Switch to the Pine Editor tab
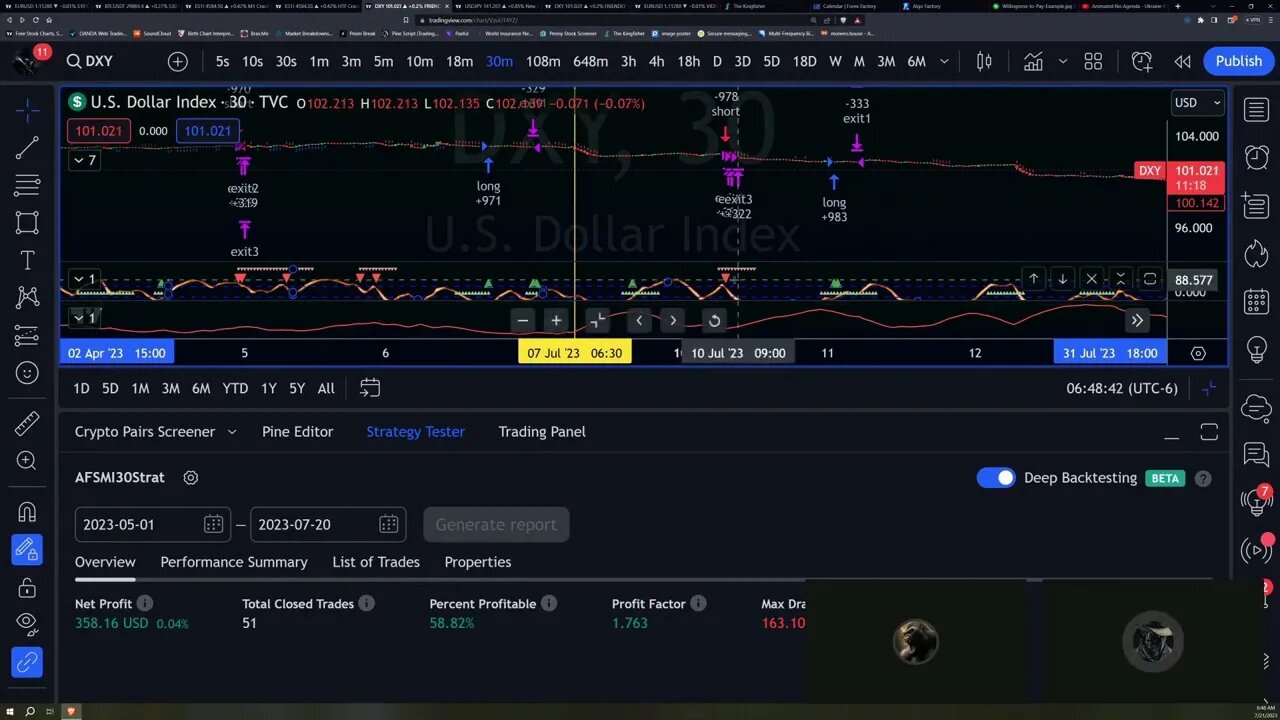1280x720 pixels. (297, 432)
